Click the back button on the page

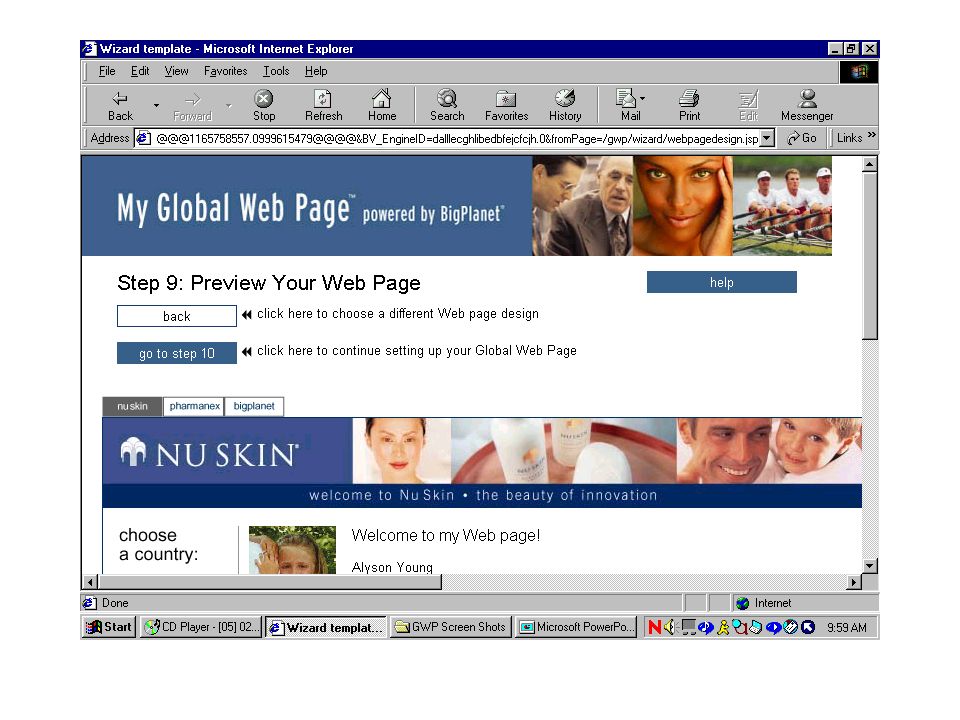pos(176,316)
